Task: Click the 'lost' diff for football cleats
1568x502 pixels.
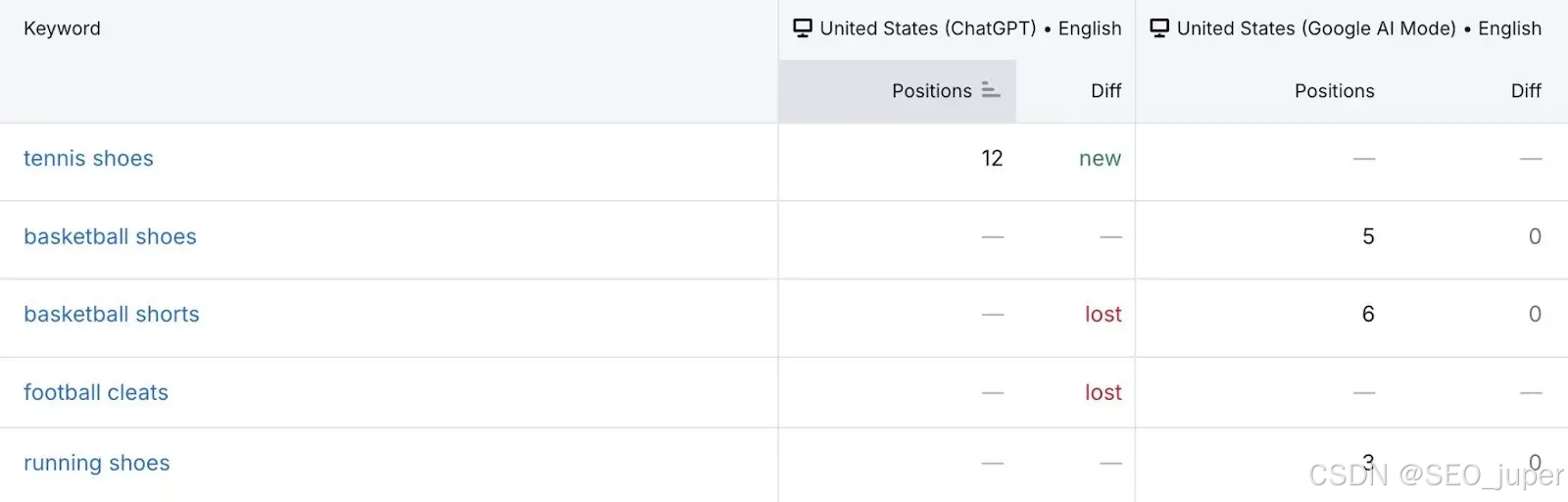Action: 1102,392
